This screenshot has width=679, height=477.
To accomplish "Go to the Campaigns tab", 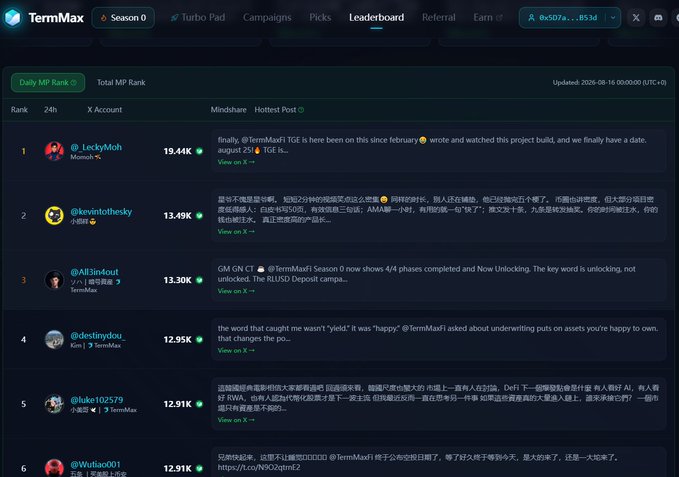I will [x=267, y=18].
